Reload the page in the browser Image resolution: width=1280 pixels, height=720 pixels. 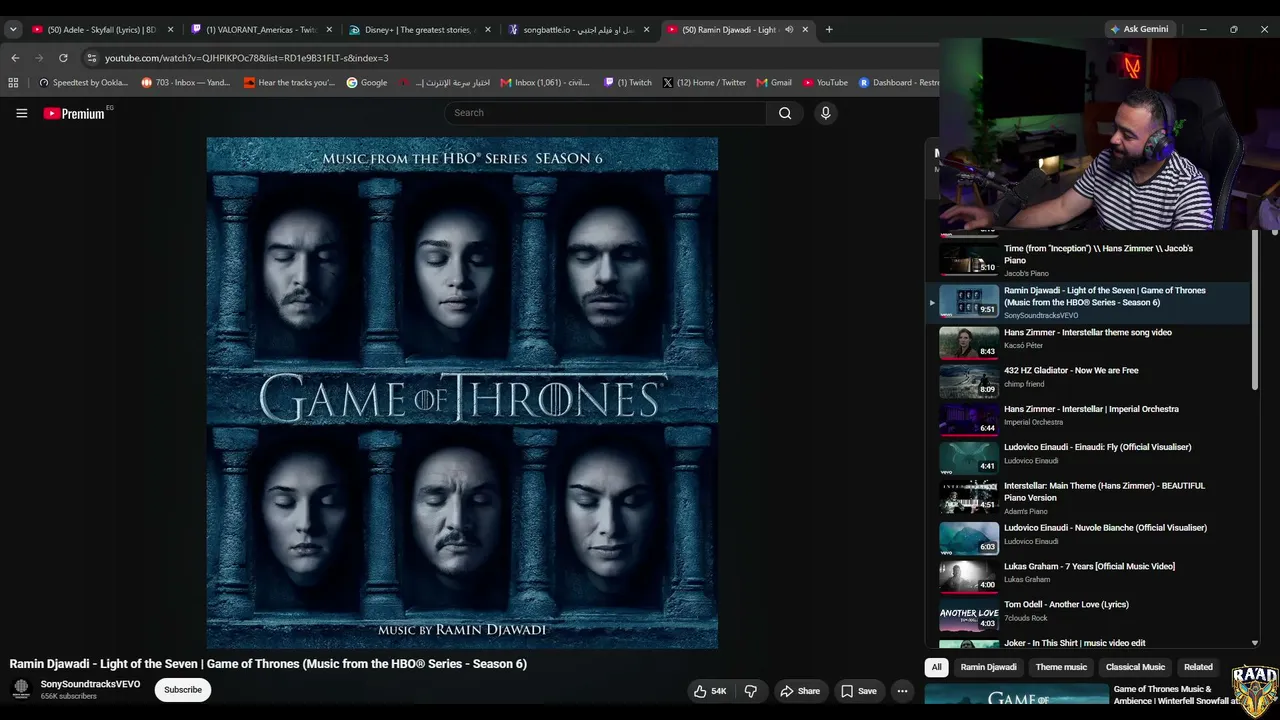coord(63,58)
